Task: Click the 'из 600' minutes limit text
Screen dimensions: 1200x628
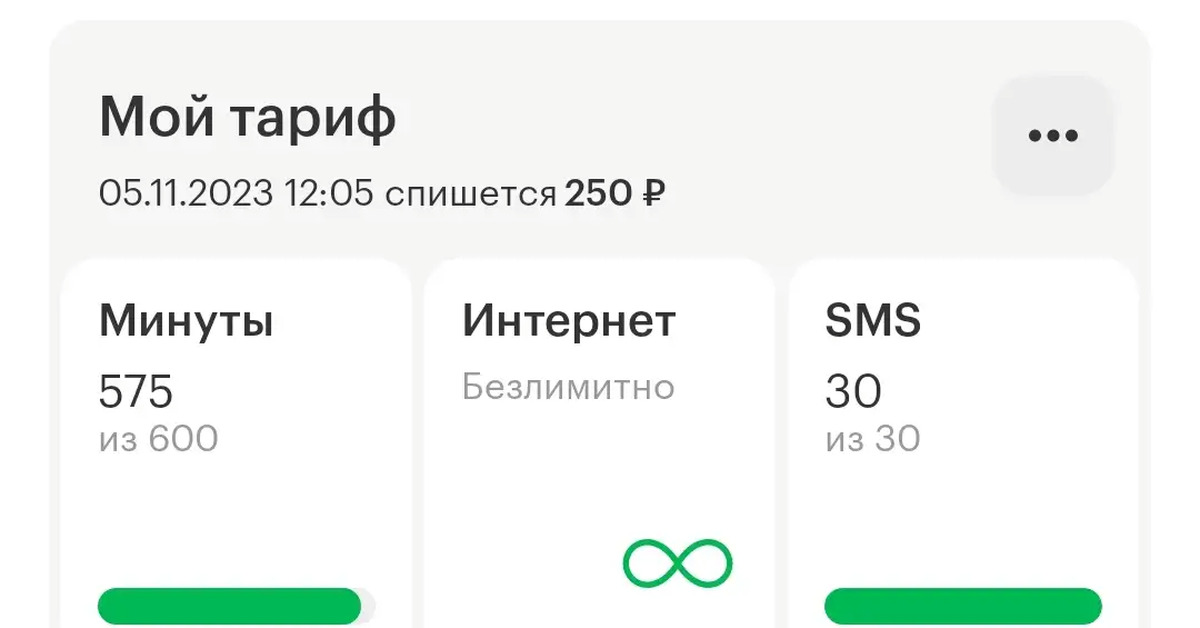Action: (158, 439)
